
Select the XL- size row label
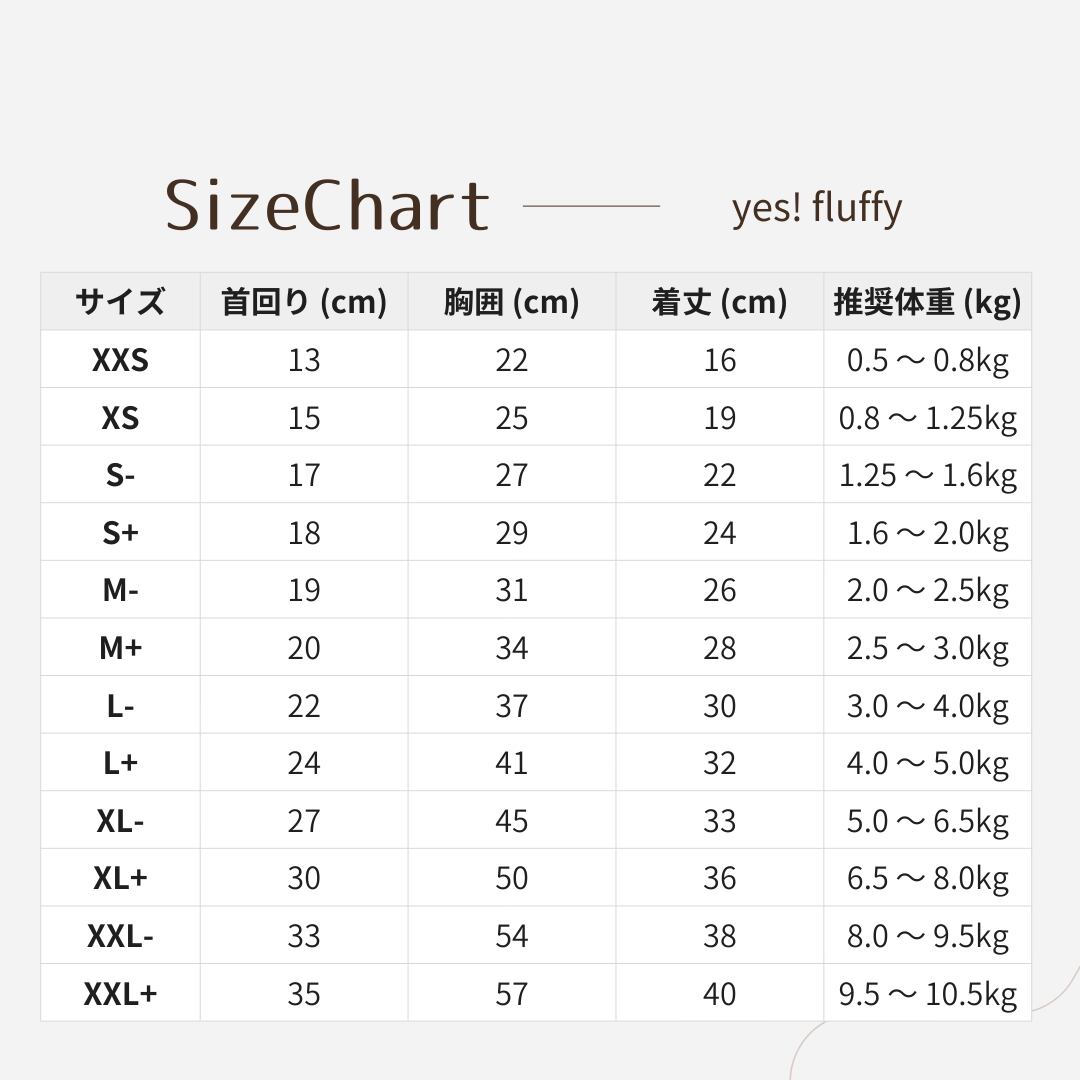[120, 821]
